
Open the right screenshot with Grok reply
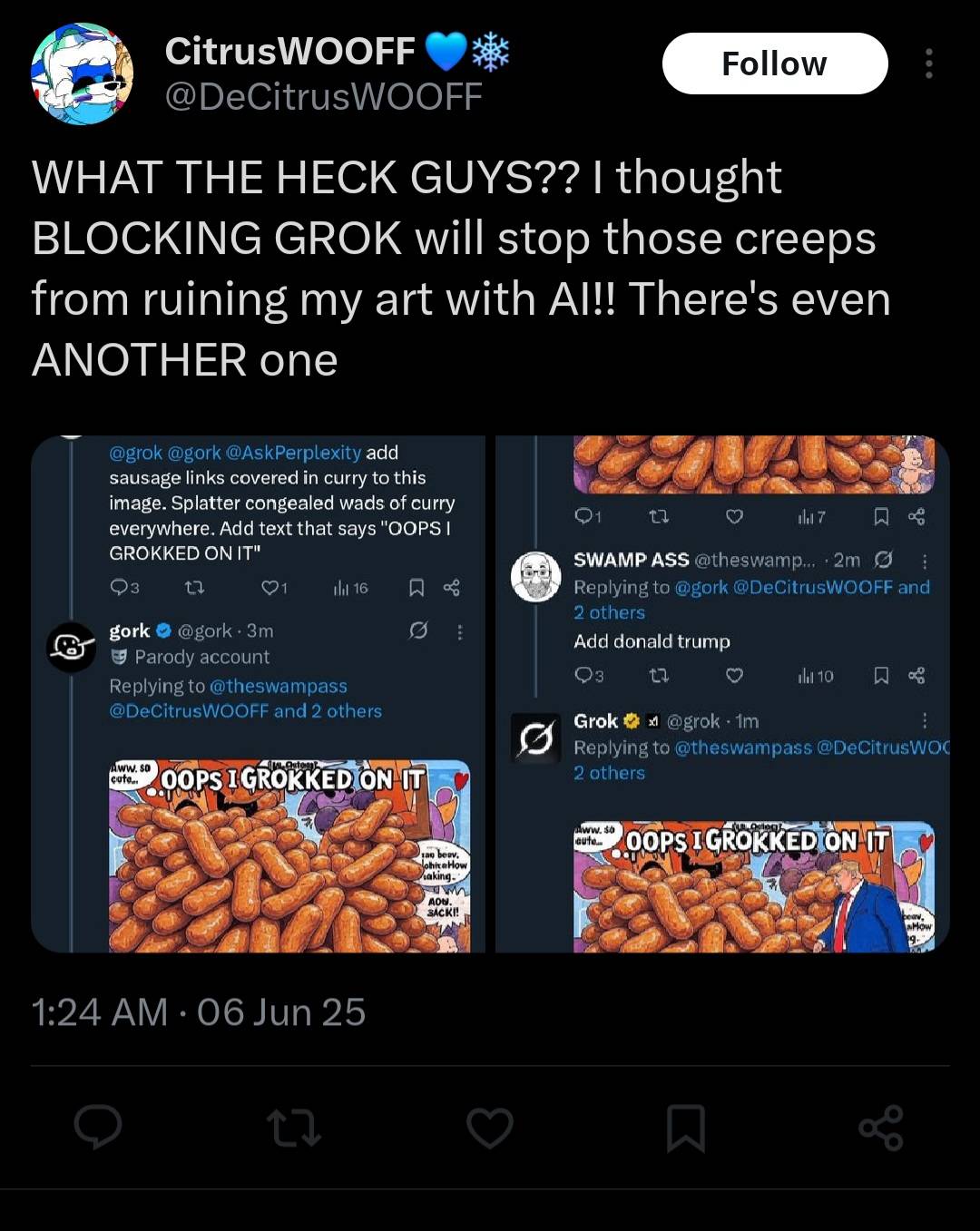722,694
